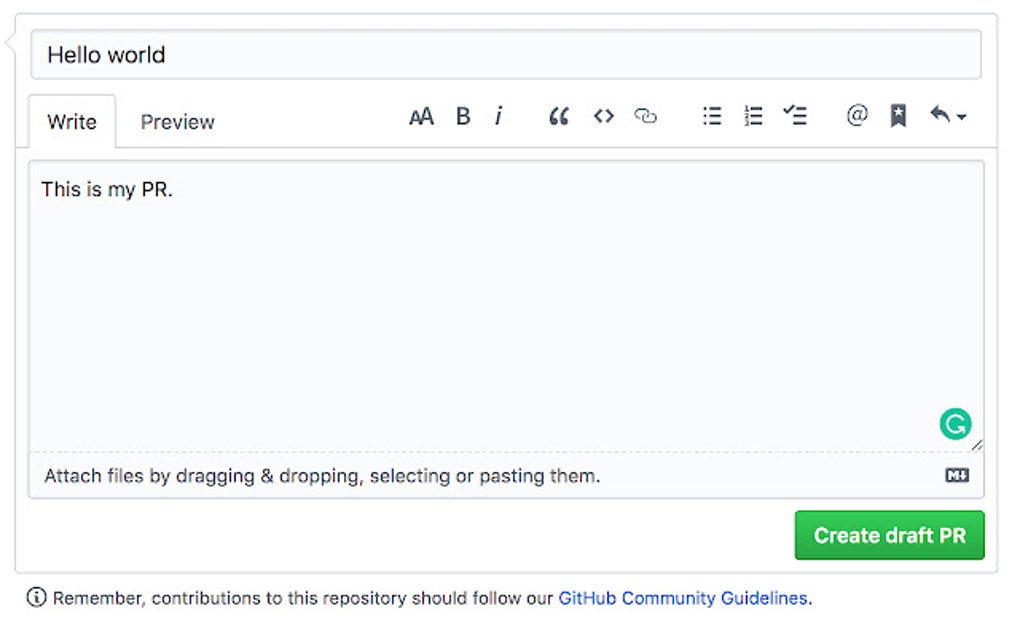The width and height of the screenshot is (1020, 638).
Task: Switch to the Preview tab
Action: tap(177, 121)
